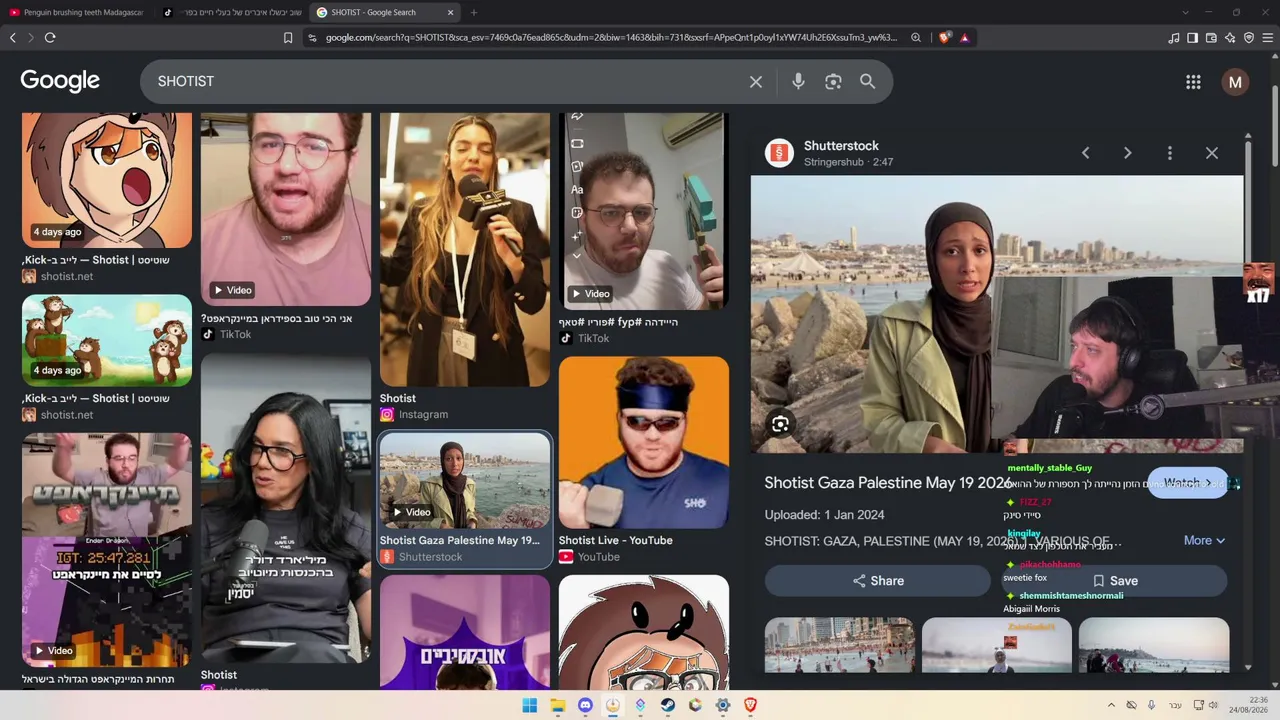Expand the More description chevron
The width and height of the screenshot is (1280, 720).
[x=1204, y=540]
